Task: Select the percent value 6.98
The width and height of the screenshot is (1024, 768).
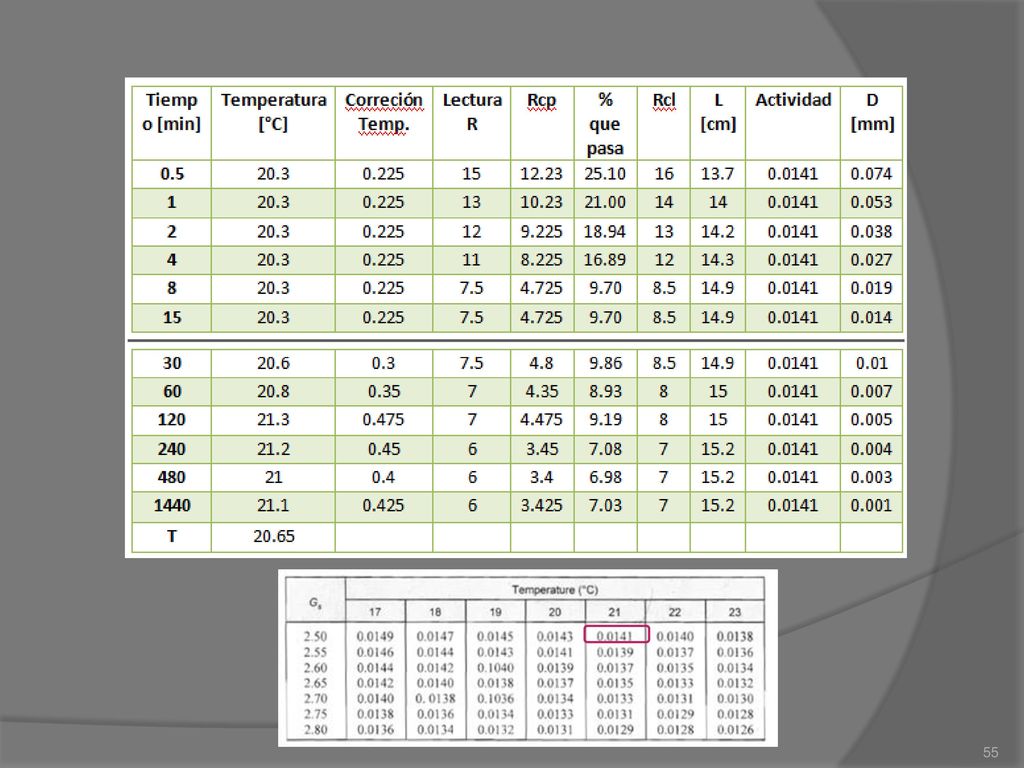Action: click(x=605, y=477)
